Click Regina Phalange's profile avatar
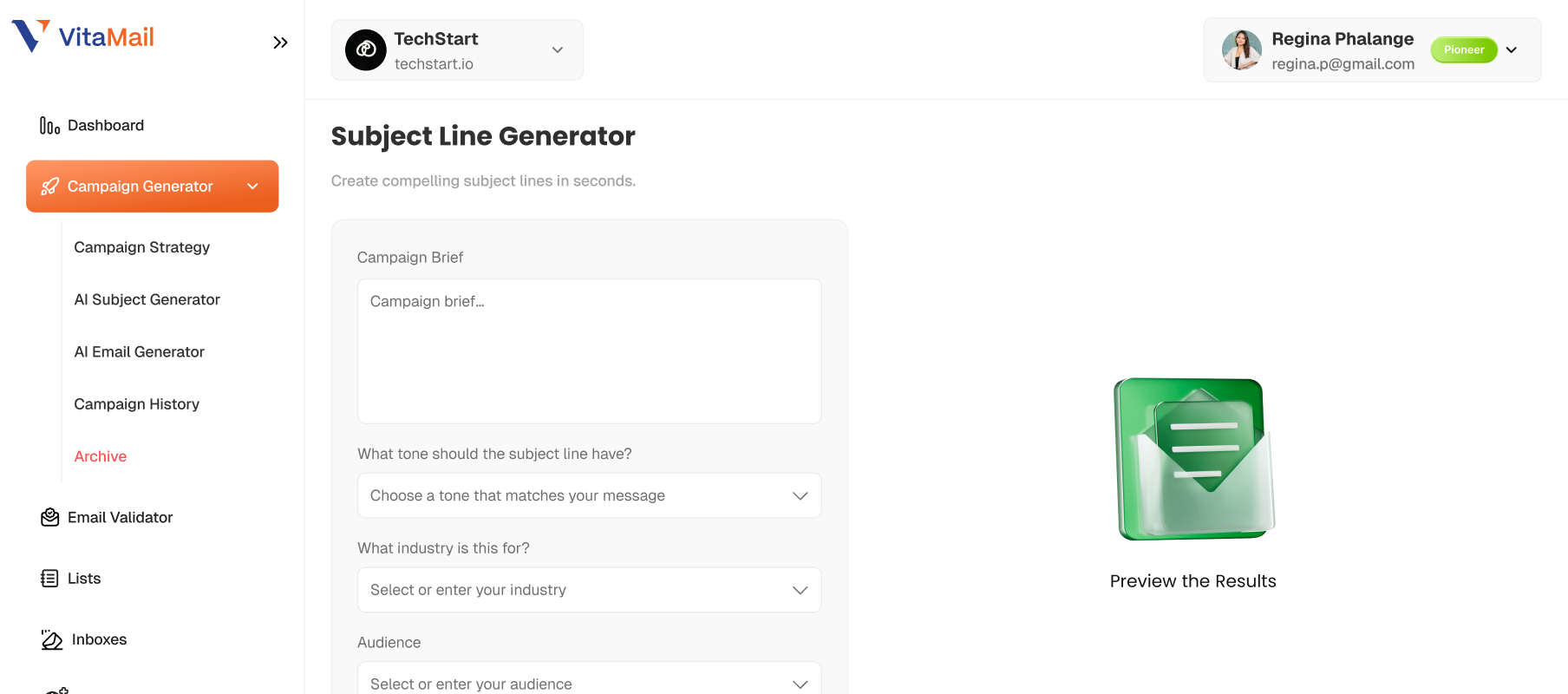This screenshot has height=694, width=1568. pyautogui.click(x=1241, y=50)
